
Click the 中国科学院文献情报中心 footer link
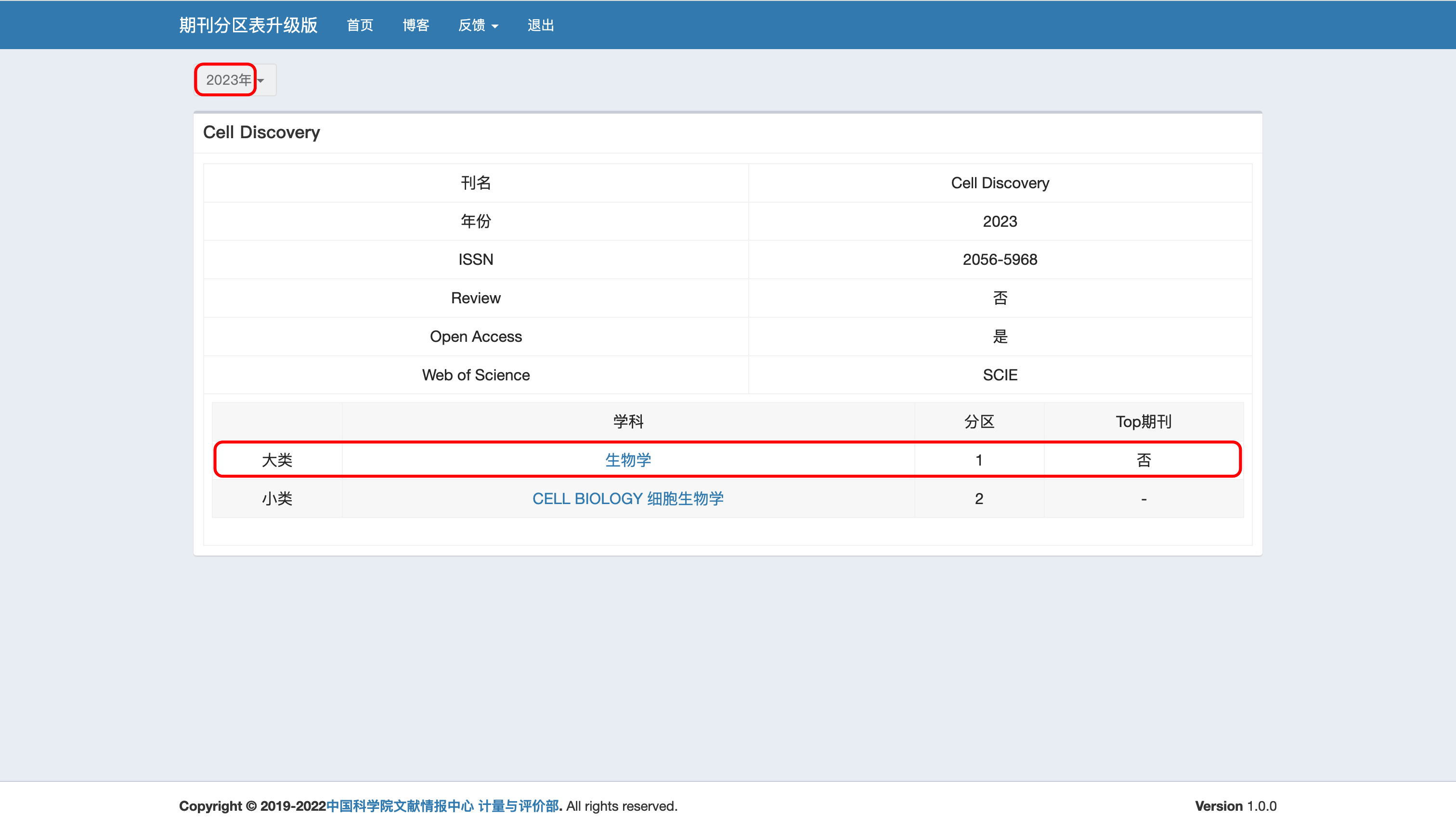(x=400, y=806)
